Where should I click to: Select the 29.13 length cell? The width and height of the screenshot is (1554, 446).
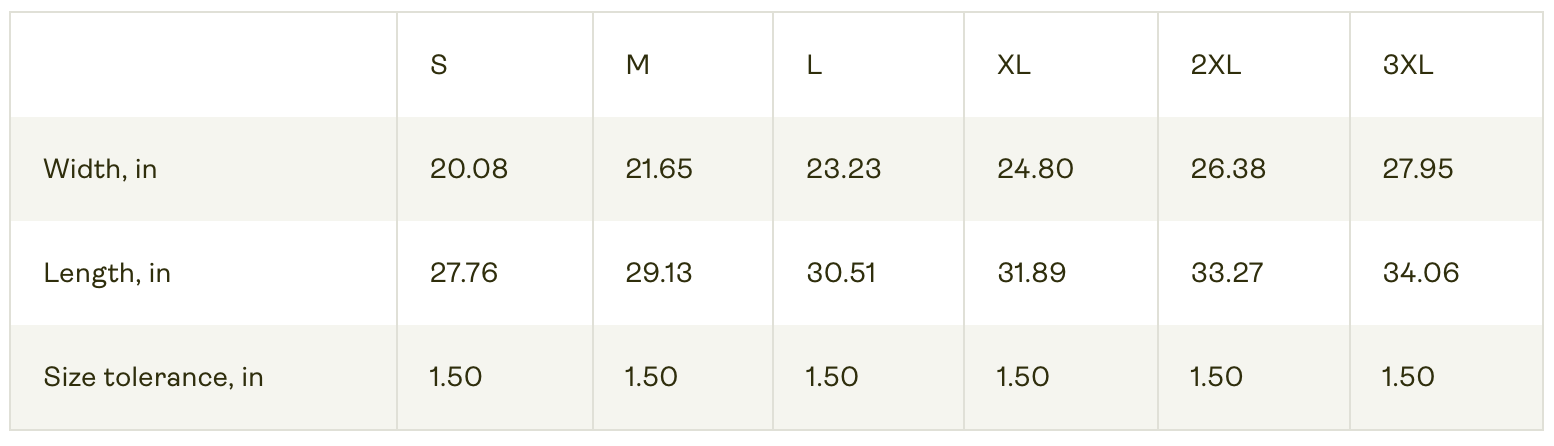(x=659, y=273)
